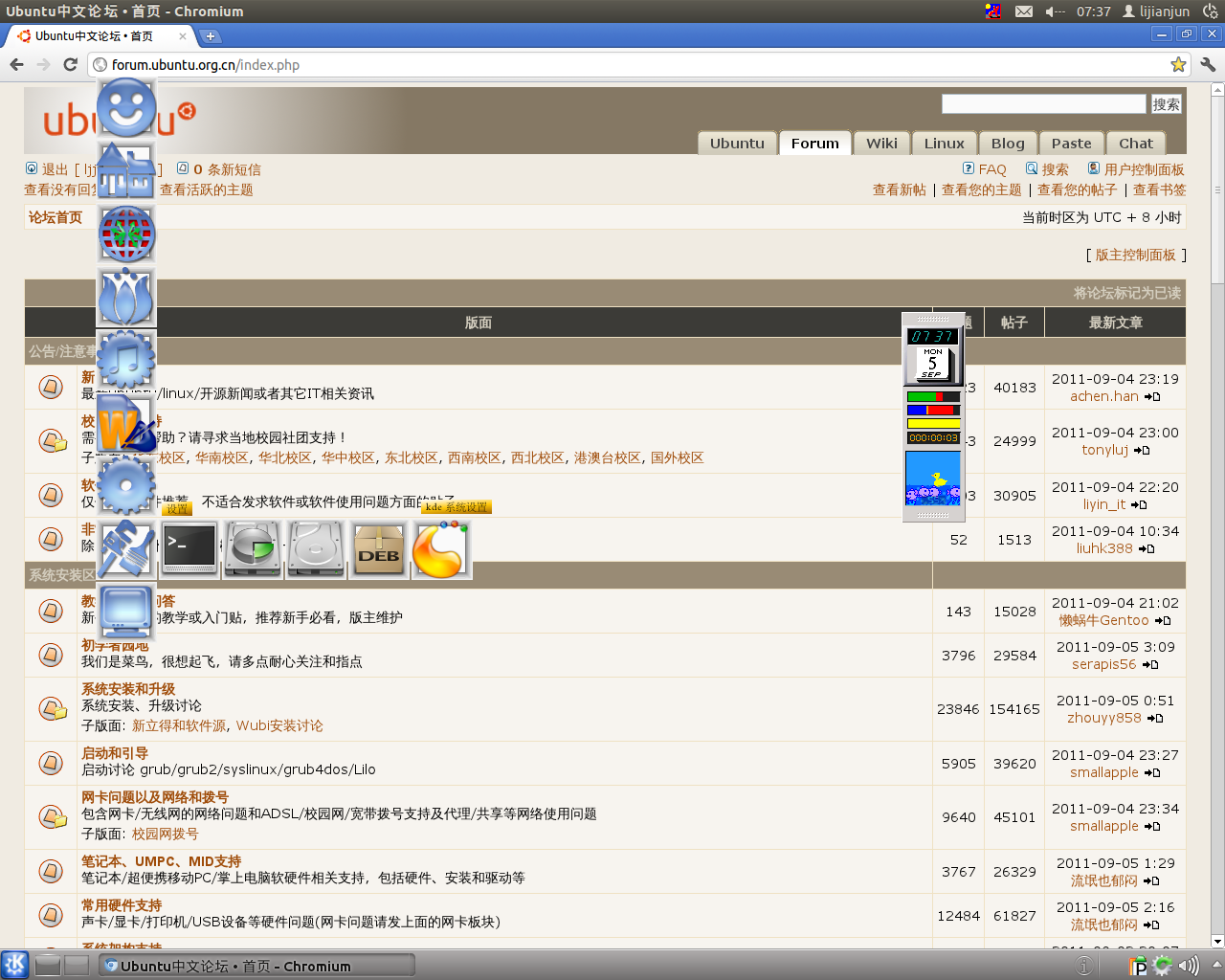View smallapple profile in 启动和引导 row
Image resolution: width=1225 pixels, height=980 pixels.
(x=1104, y=772)
